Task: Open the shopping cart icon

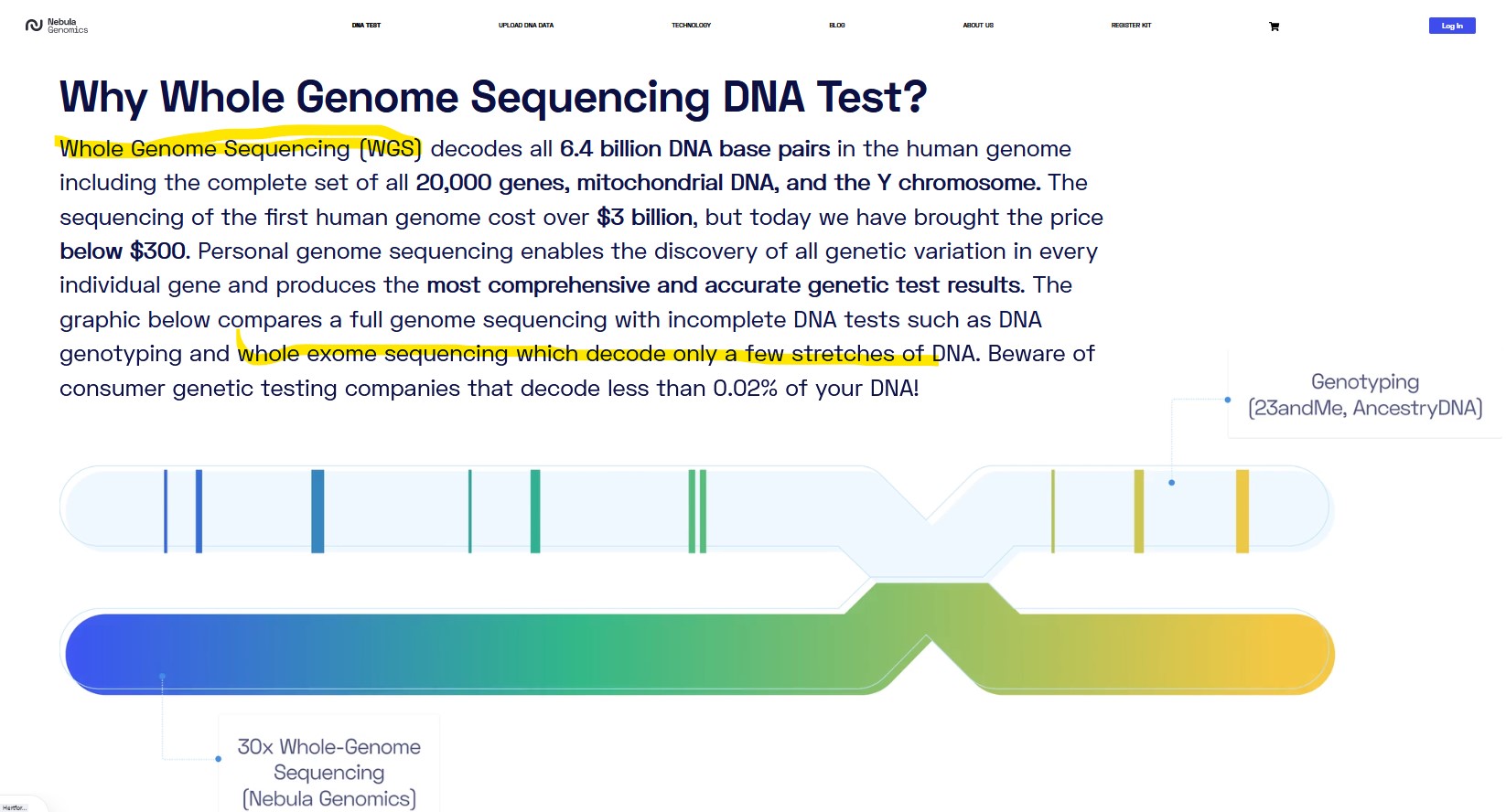Action: (1274, 27)
